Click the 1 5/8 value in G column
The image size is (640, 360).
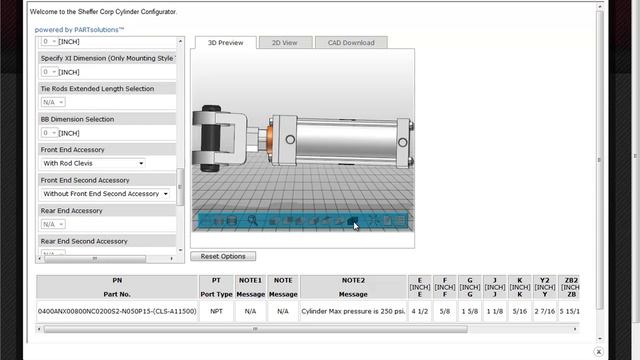(x=470, y=311)
